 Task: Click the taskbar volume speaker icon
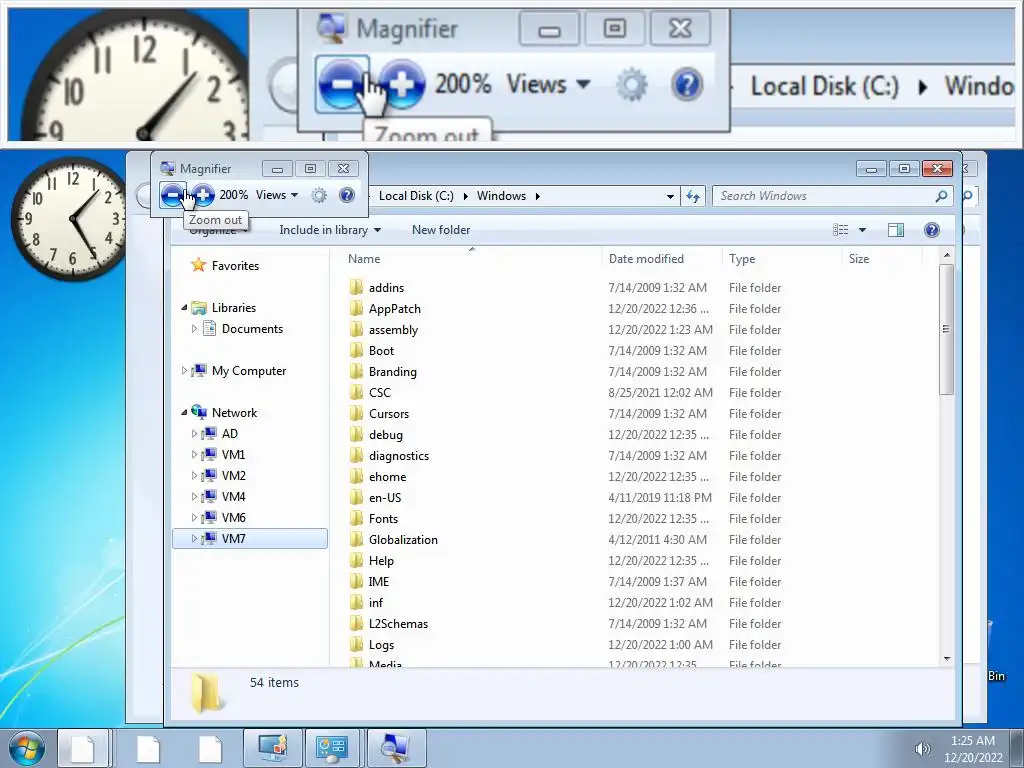(x=922, y=748)
